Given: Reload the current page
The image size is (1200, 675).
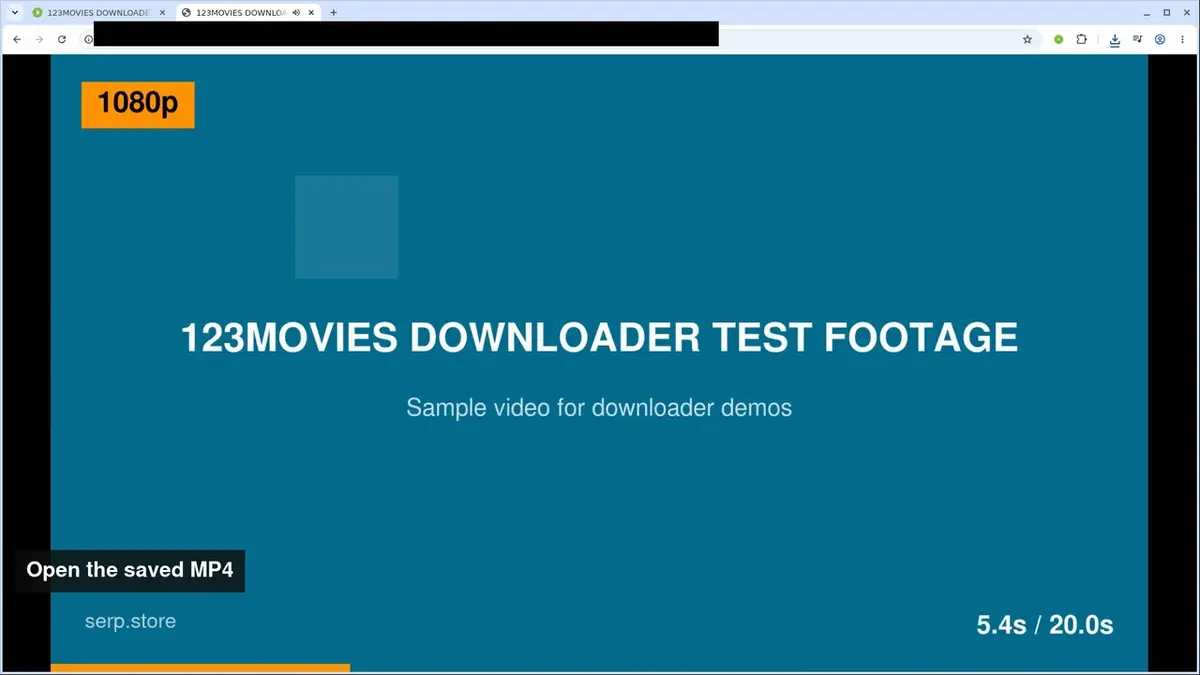Looking at the screenshot, I should (x=62, y=39).
